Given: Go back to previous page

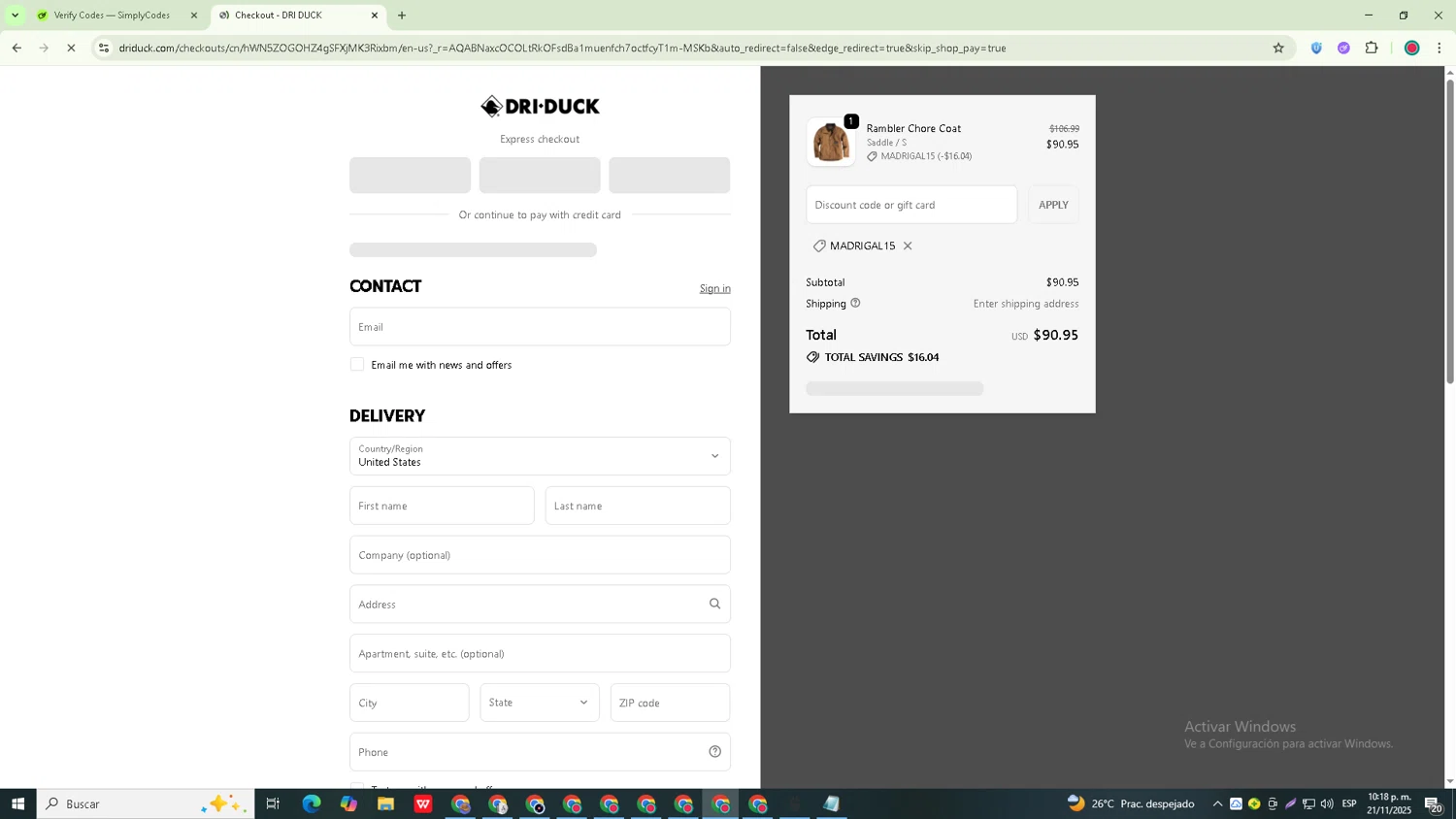Looking at the screenshot, I should [17, 48].
